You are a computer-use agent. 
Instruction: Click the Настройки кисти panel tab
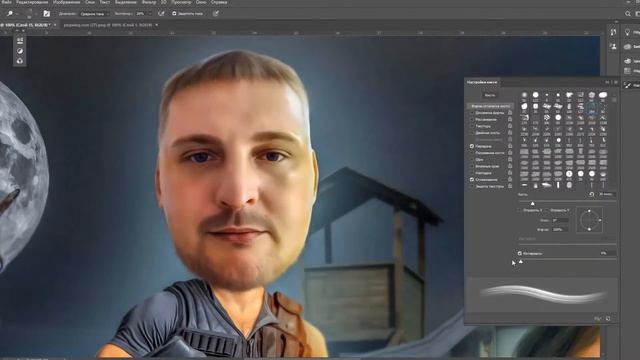[482, 82]
